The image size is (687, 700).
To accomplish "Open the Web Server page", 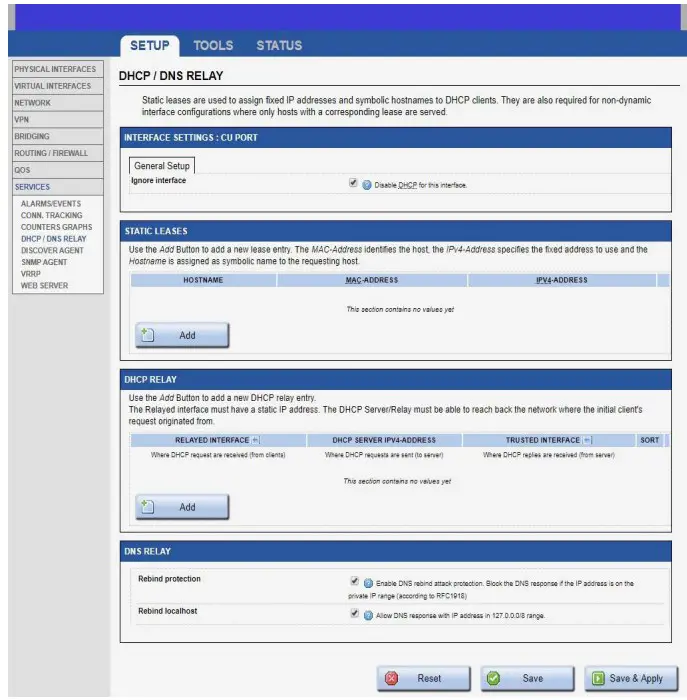I will [44, 285].
